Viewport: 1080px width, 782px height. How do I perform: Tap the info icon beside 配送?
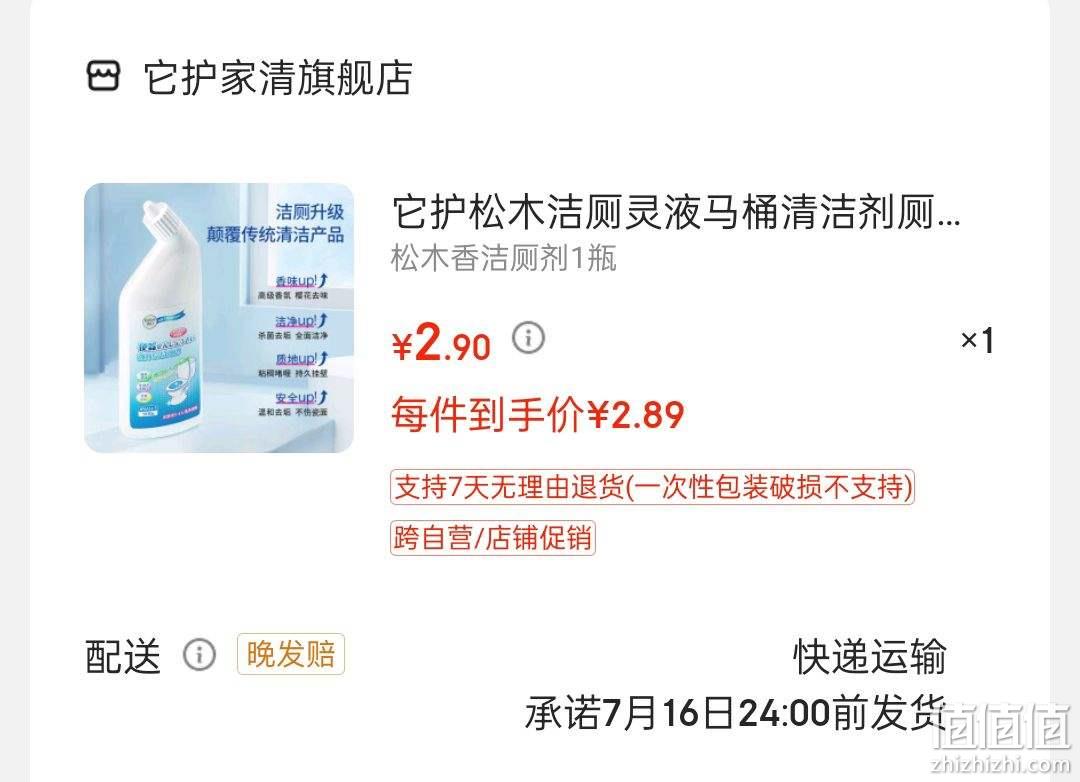click(199, 654)
